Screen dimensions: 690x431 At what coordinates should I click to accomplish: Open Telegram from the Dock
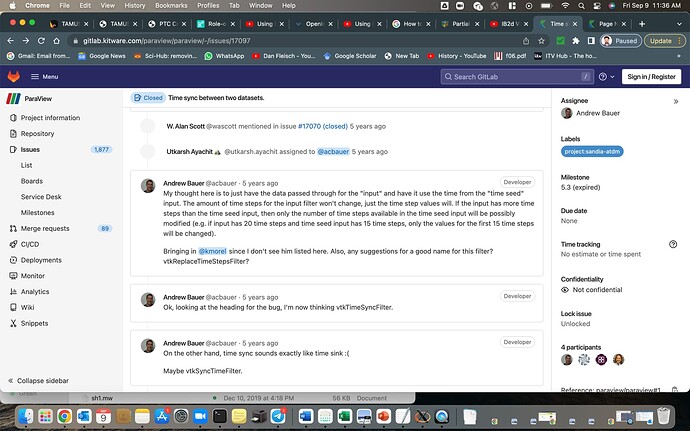pos(278,416)
